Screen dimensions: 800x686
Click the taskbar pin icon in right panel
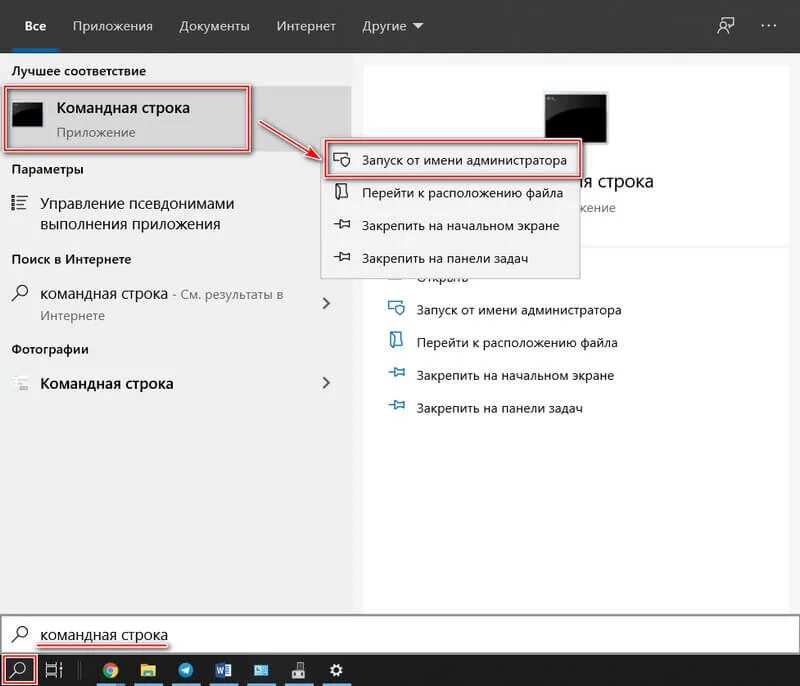[396, 406]
